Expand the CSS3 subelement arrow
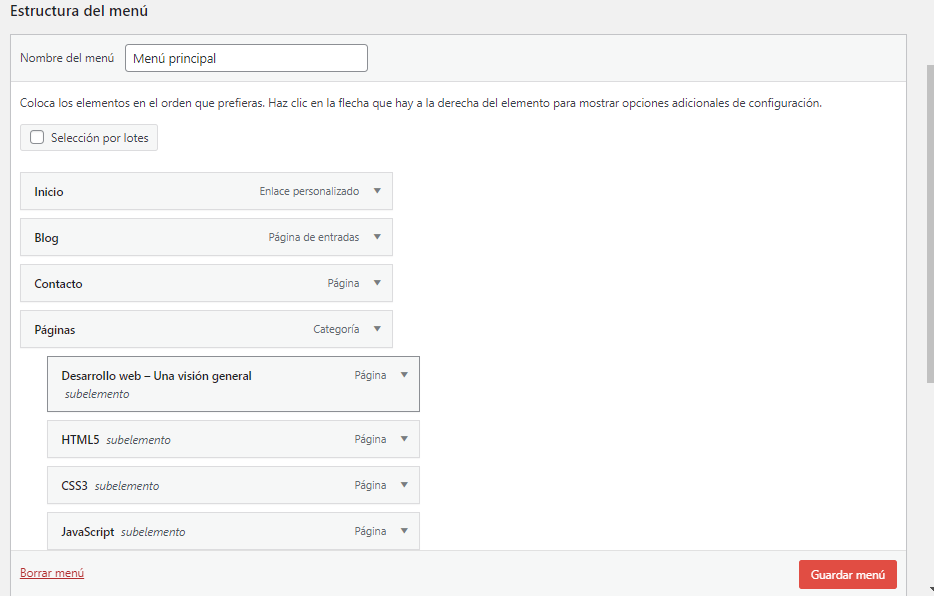Screen dimensions: 934x596 pyautogui.click(x=404, y=485)
